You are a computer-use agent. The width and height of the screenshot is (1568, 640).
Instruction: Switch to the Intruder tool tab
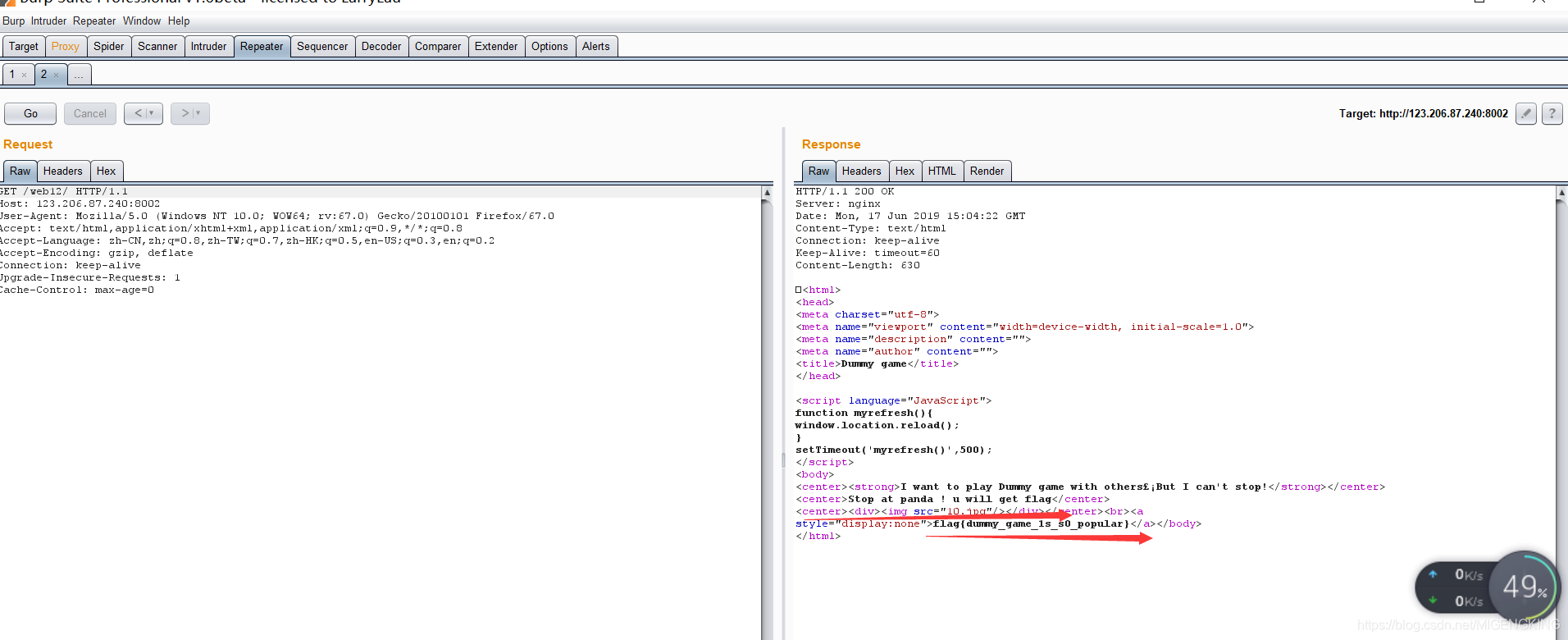[x=209, y=47]
